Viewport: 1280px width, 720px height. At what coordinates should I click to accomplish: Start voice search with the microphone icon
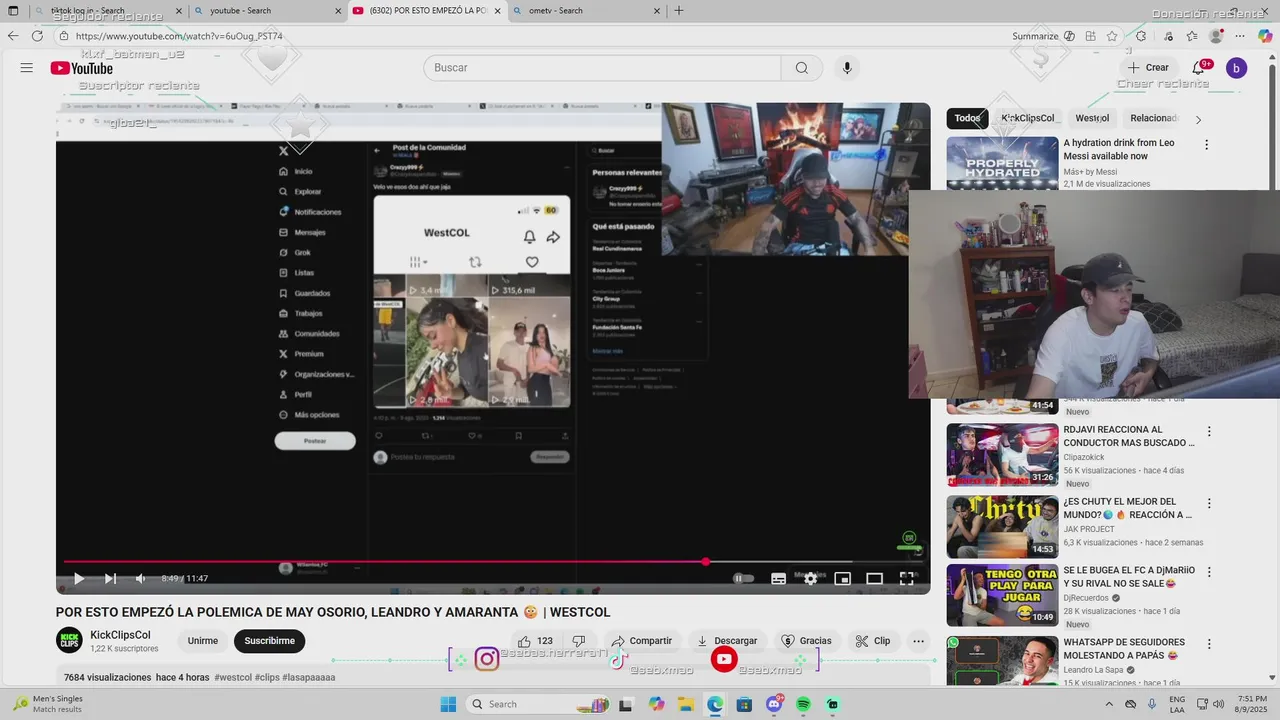pos(847,68)
